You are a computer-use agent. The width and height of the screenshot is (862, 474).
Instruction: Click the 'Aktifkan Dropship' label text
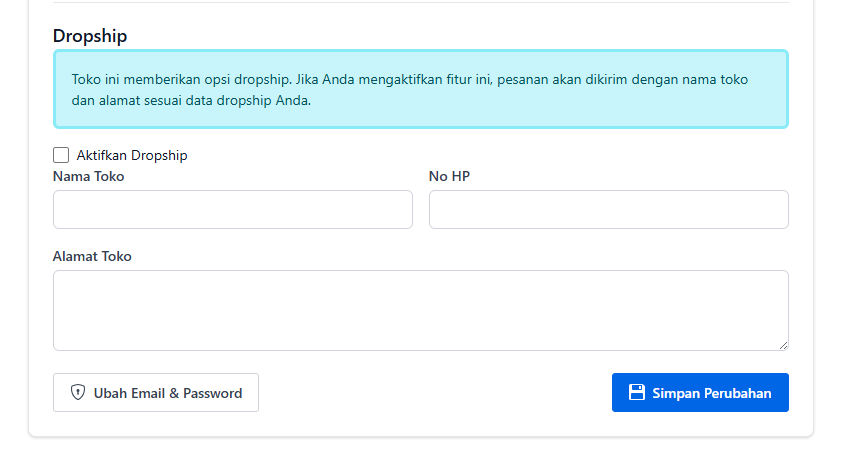click(132, 156)
